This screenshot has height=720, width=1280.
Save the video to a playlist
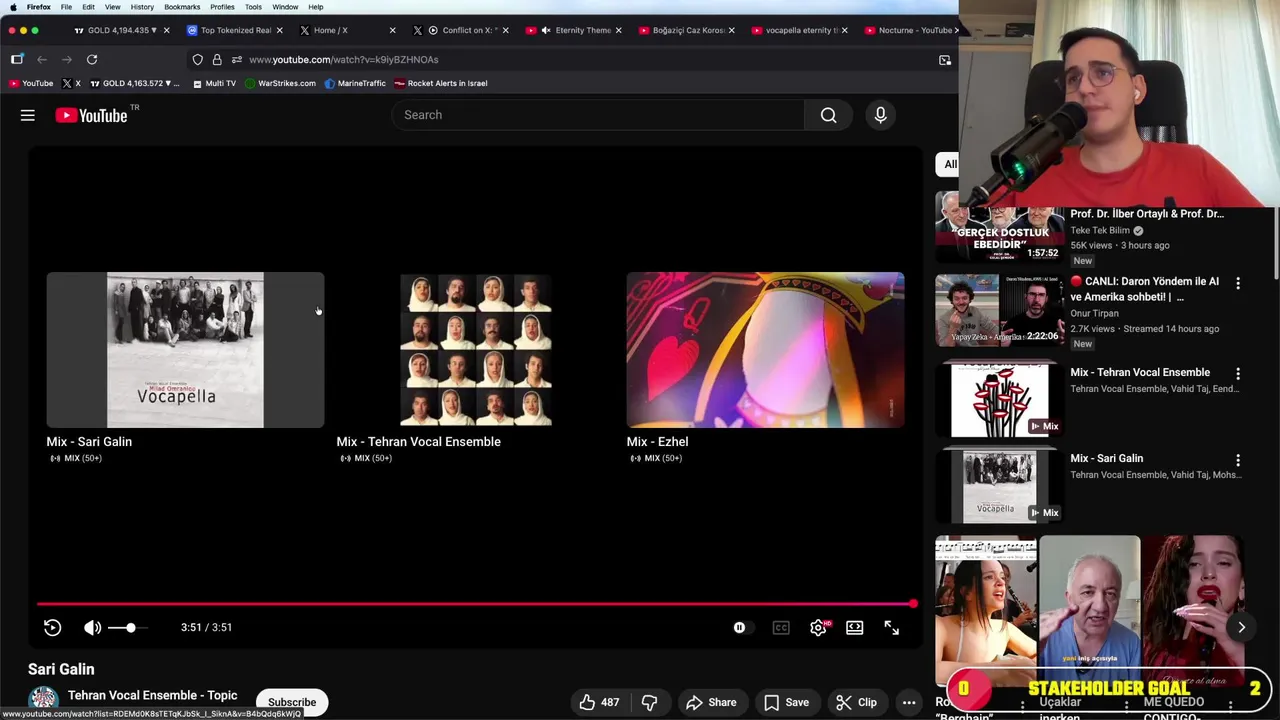786,702
